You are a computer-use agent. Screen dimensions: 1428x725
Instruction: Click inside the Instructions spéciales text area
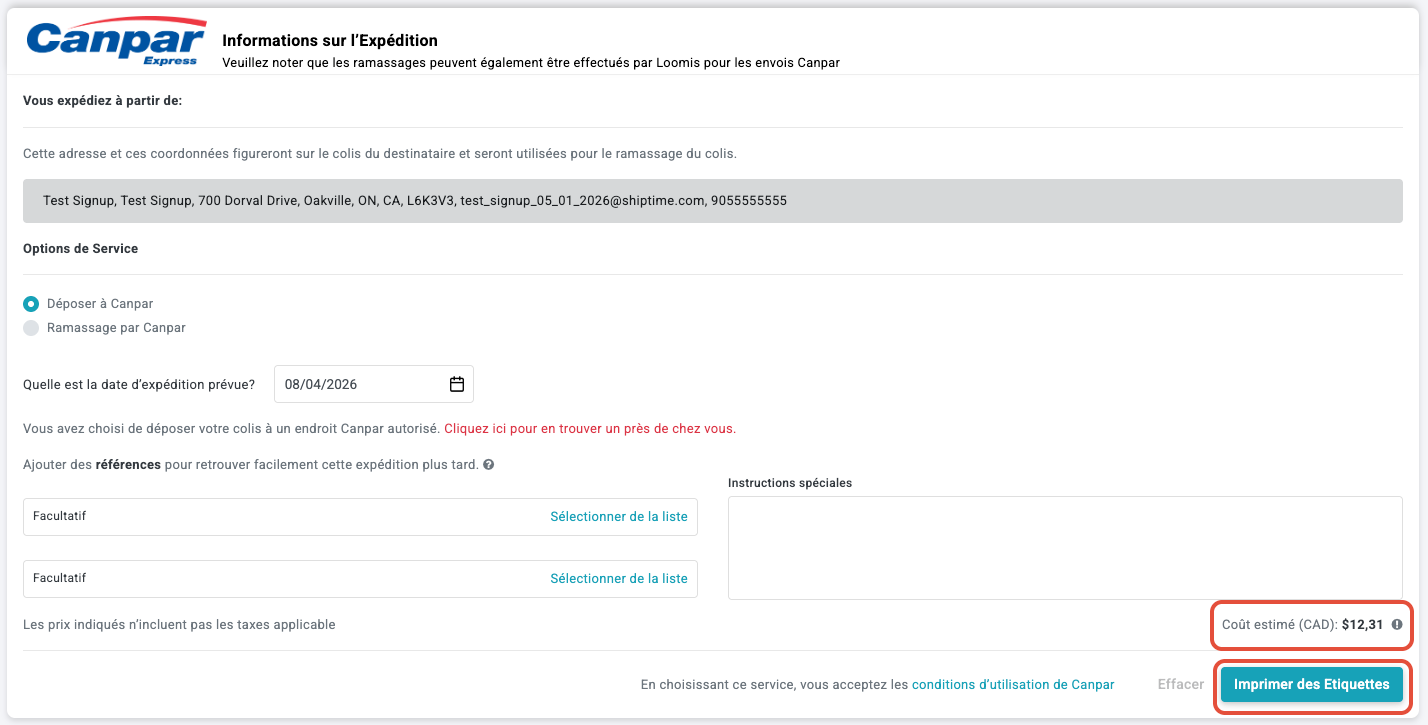click(x=1065, y=548)
